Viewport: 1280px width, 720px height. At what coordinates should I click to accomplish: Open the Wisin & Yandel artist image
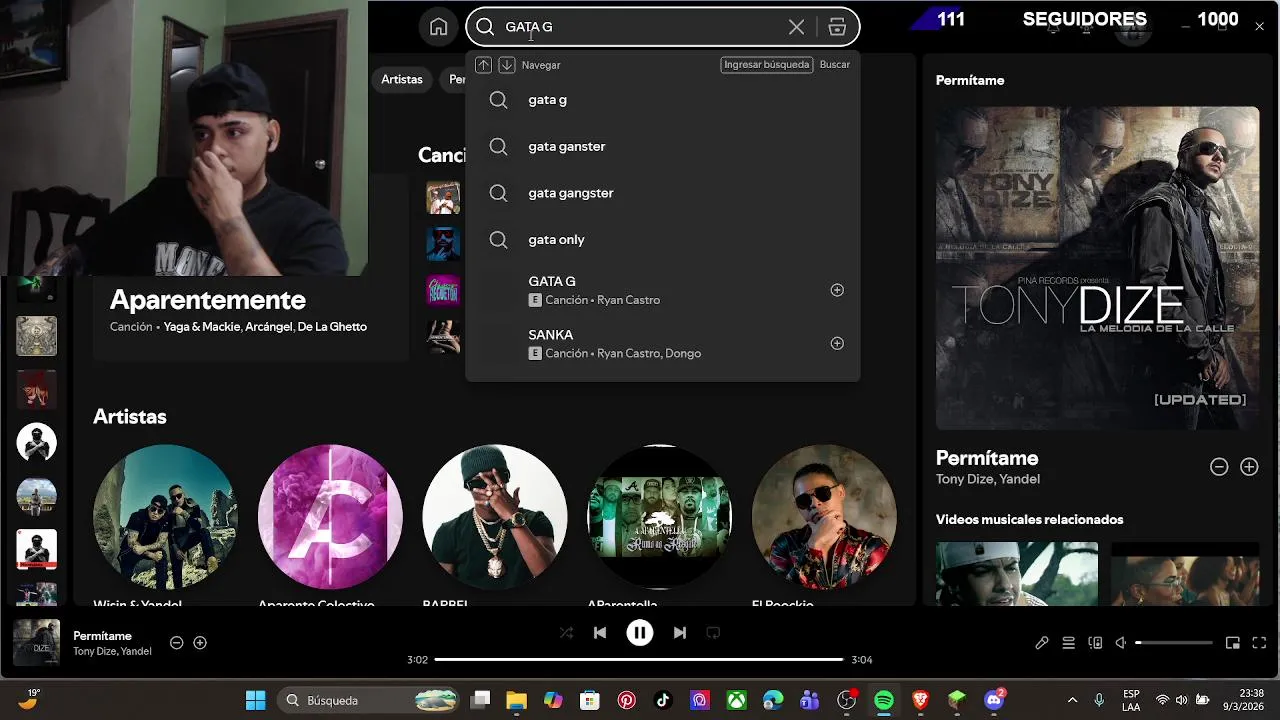165,517
